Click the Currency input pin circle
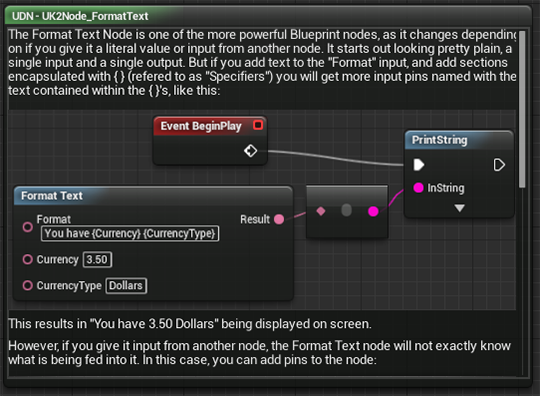The width and height of the screenshot is (540, 396). (28, 259)
